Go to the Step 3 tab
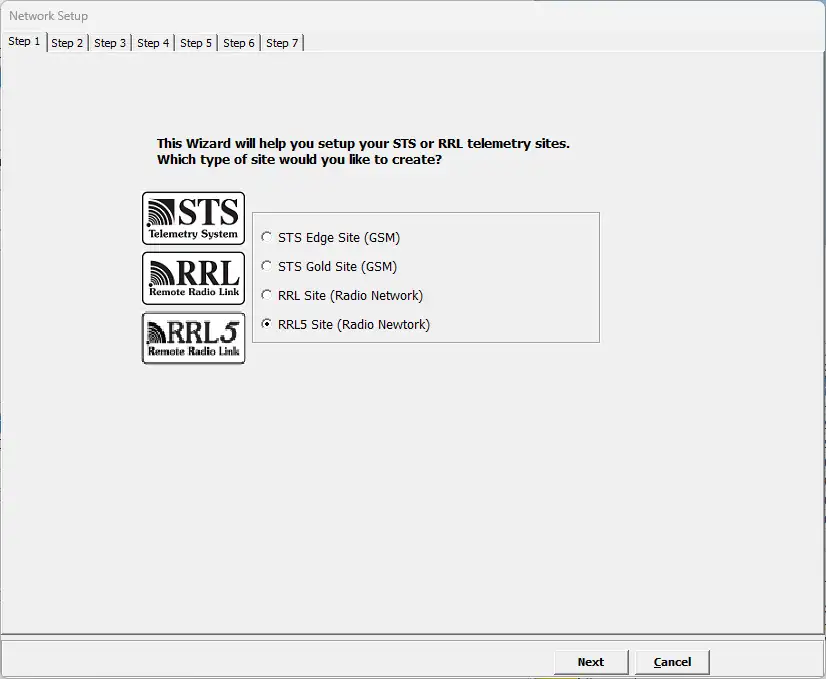Viewport: 826px width, 679px height. (x=110, y=43)
